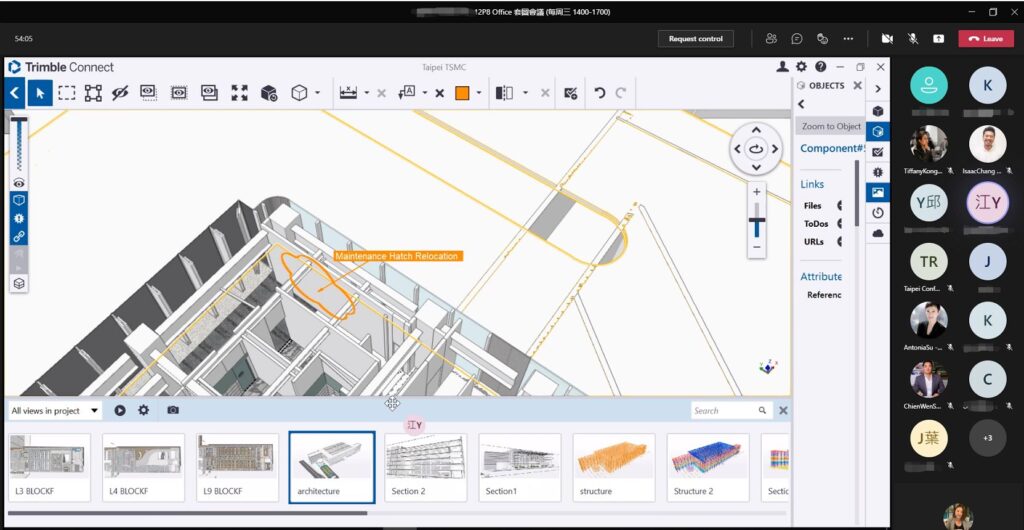Click the Request control button
The width and height of the screenshot is (1024, 530).
point(695,39)
